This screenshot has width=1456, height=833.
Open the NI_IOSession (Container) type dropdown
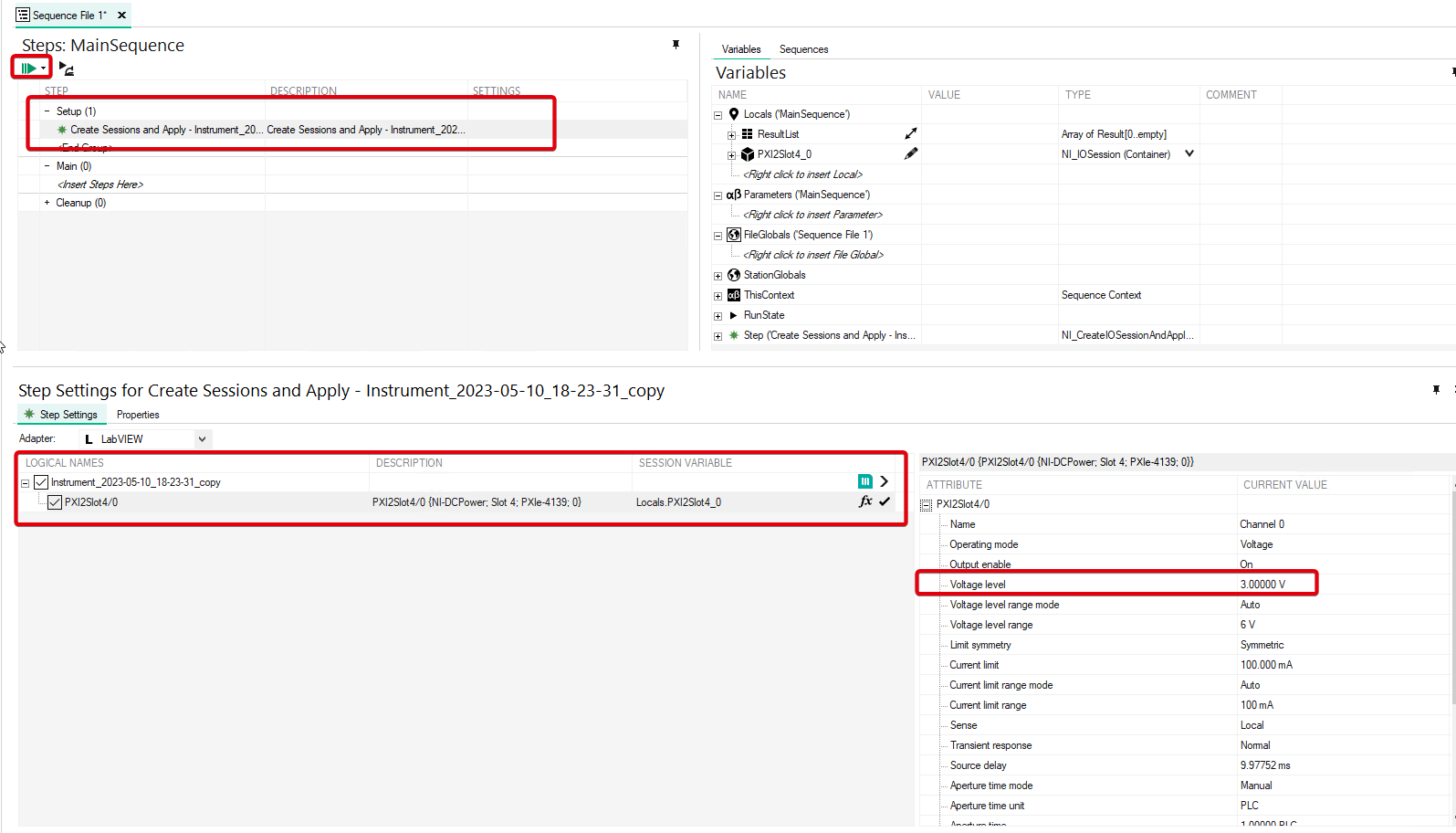click(x=1189, y=153)
